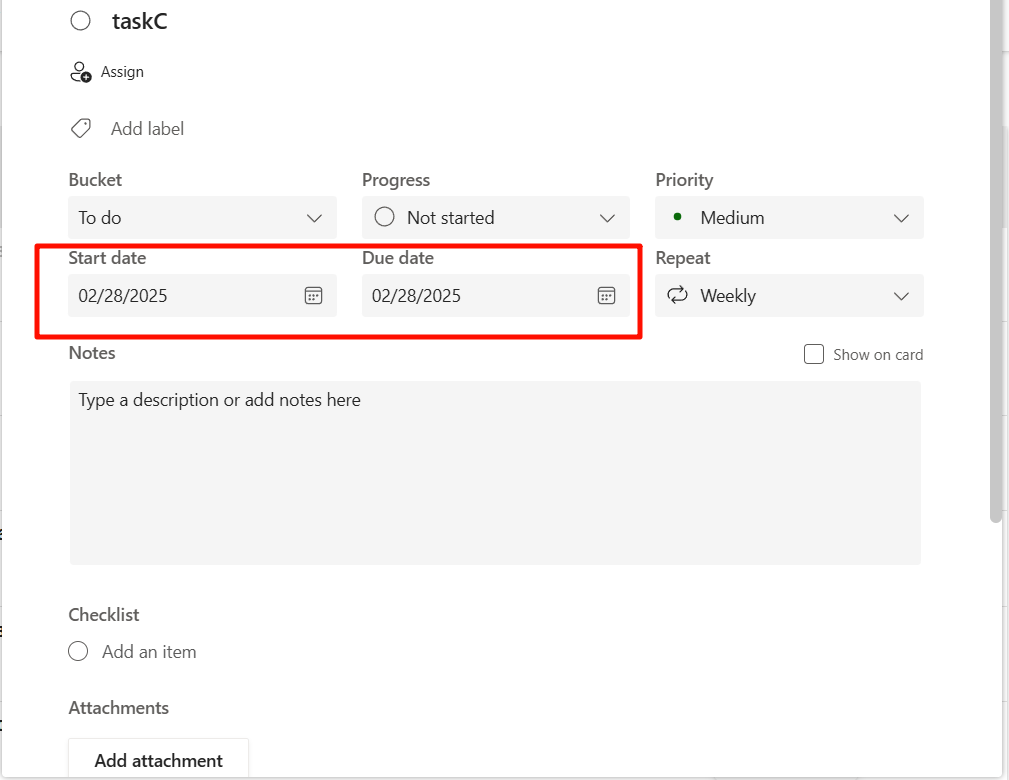Click the Attachments section label
1009x780 pixels.
tap(118, 707)
